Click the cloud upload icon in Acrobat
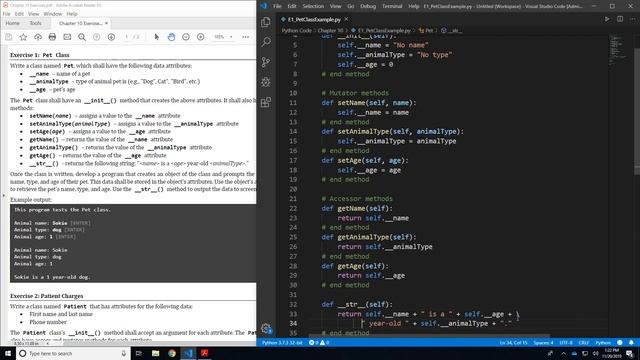Screen dimensions: 640x360 click(x=38, y=37)
